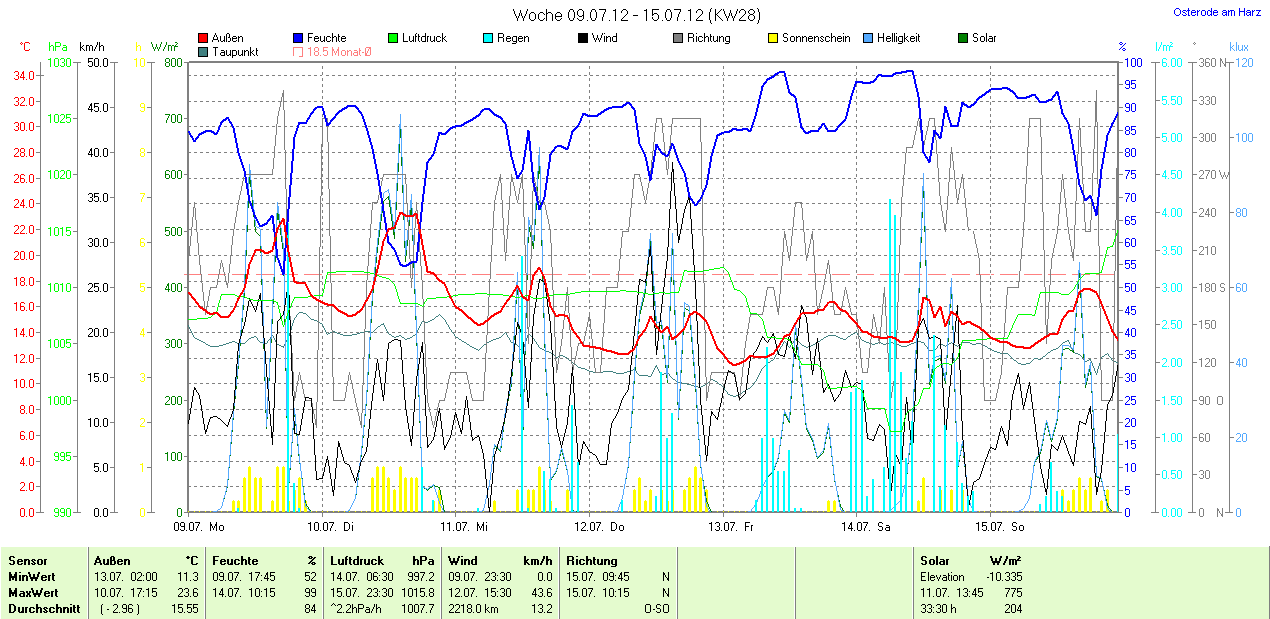This screenshot has width=1270, height=619.
Task: Click the MaxWert row label
Action: click(x=32, y=593)
